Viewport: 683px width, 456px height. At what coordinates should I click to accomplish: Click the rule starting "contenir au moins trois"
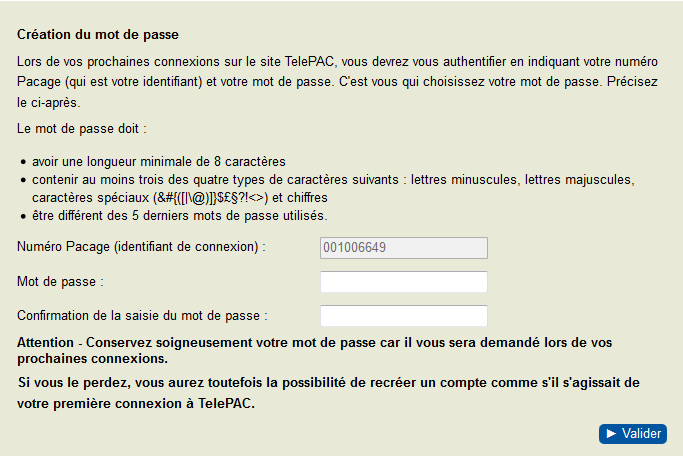[330, 179]
